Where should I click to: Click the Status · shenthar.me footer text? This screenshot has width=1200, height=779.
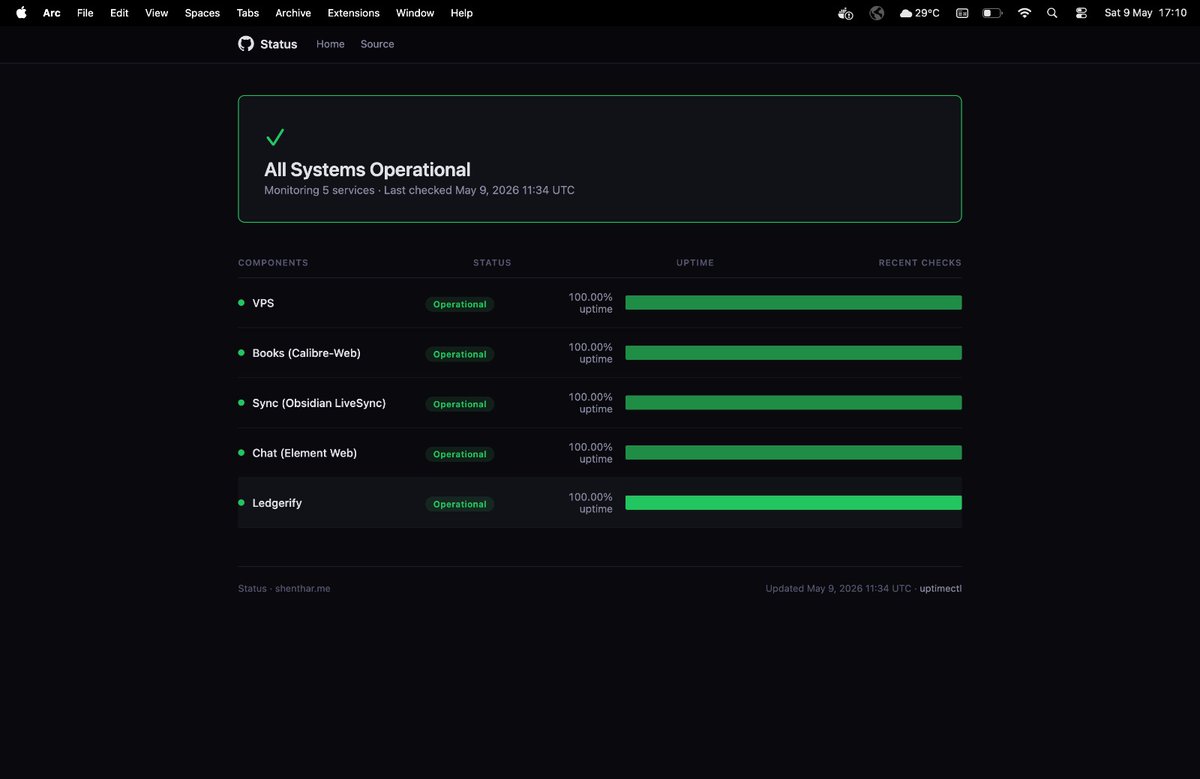pyautogui.click(x=284, y=589)
